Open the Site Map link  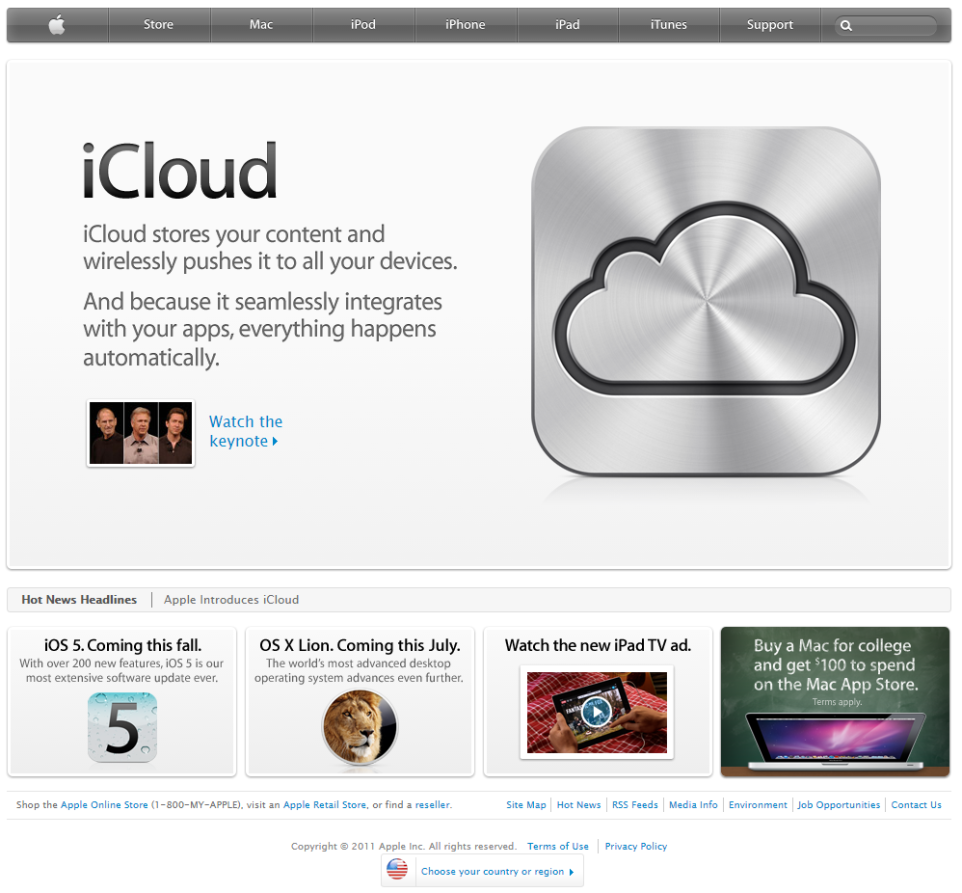pyautogui.click(x=526, y=805)
